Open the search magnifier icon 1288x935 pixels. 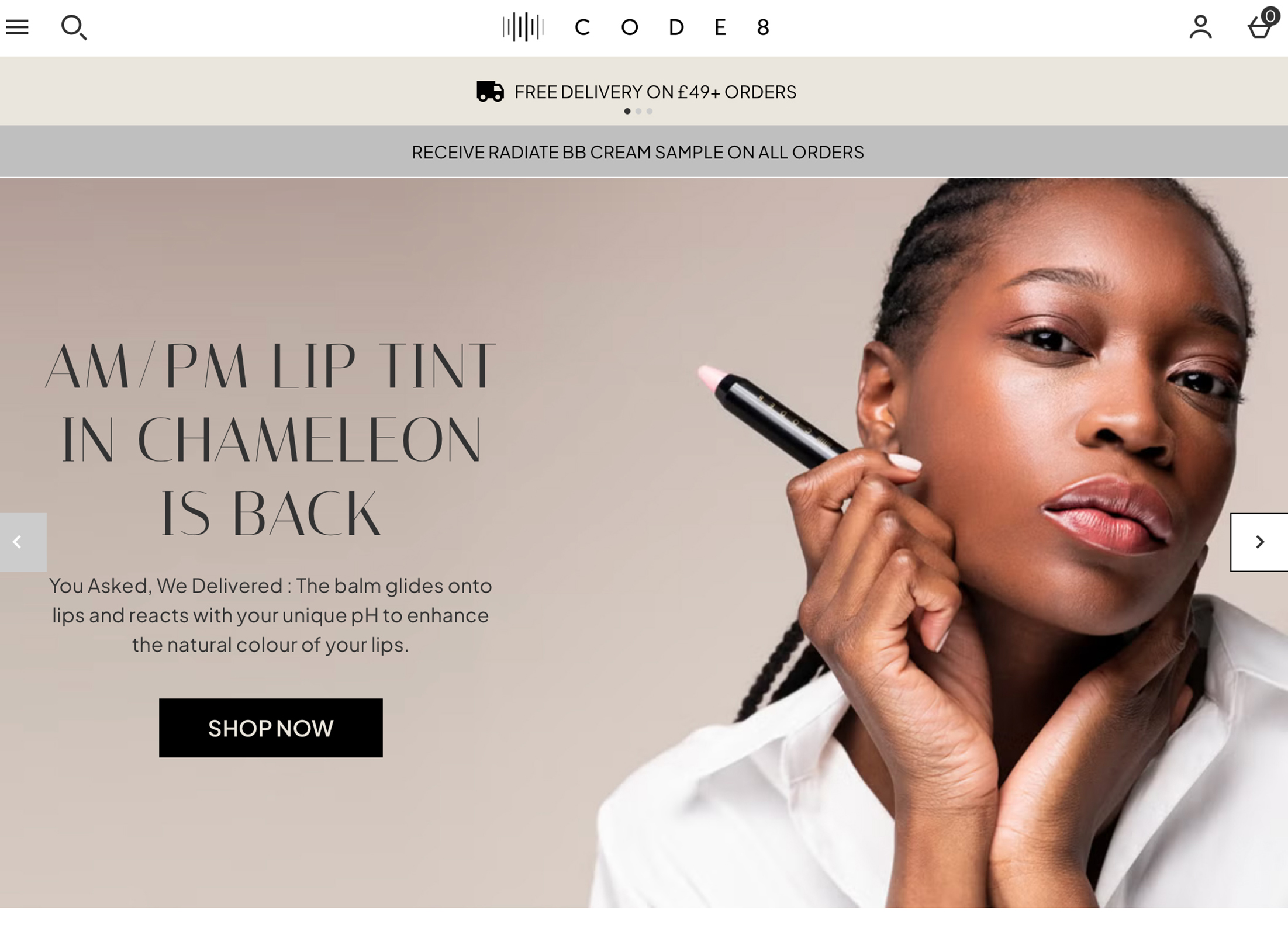[74, 27]
